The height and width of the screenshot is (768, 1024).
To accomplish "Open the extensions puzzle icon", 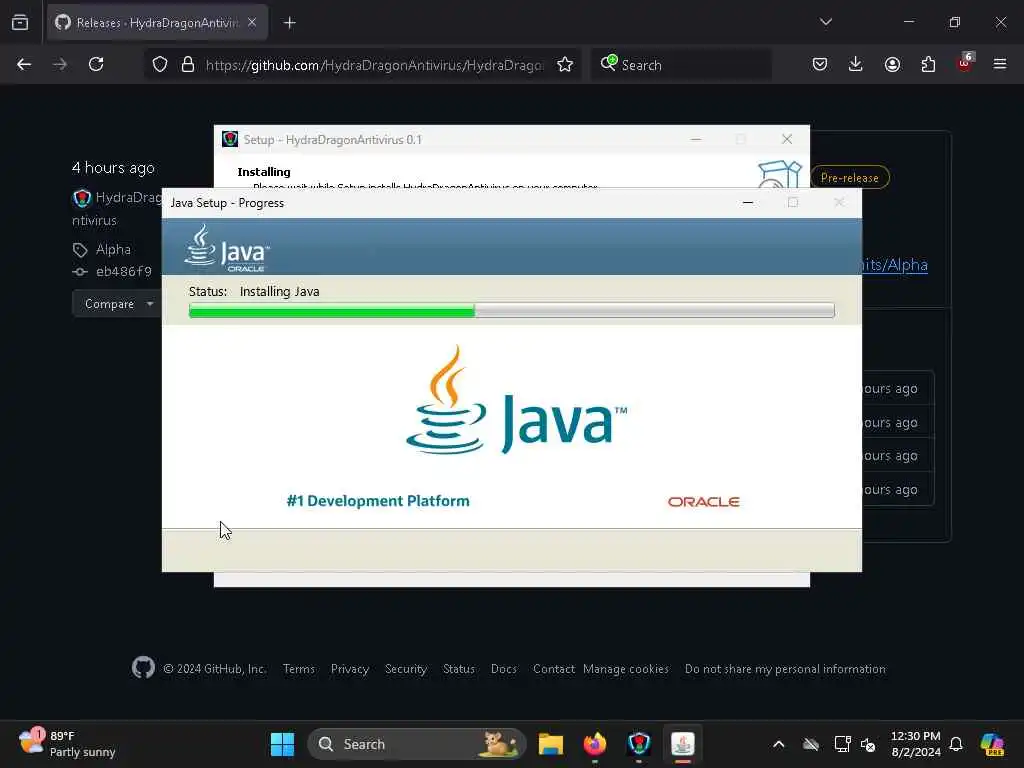I will point(928,64).
